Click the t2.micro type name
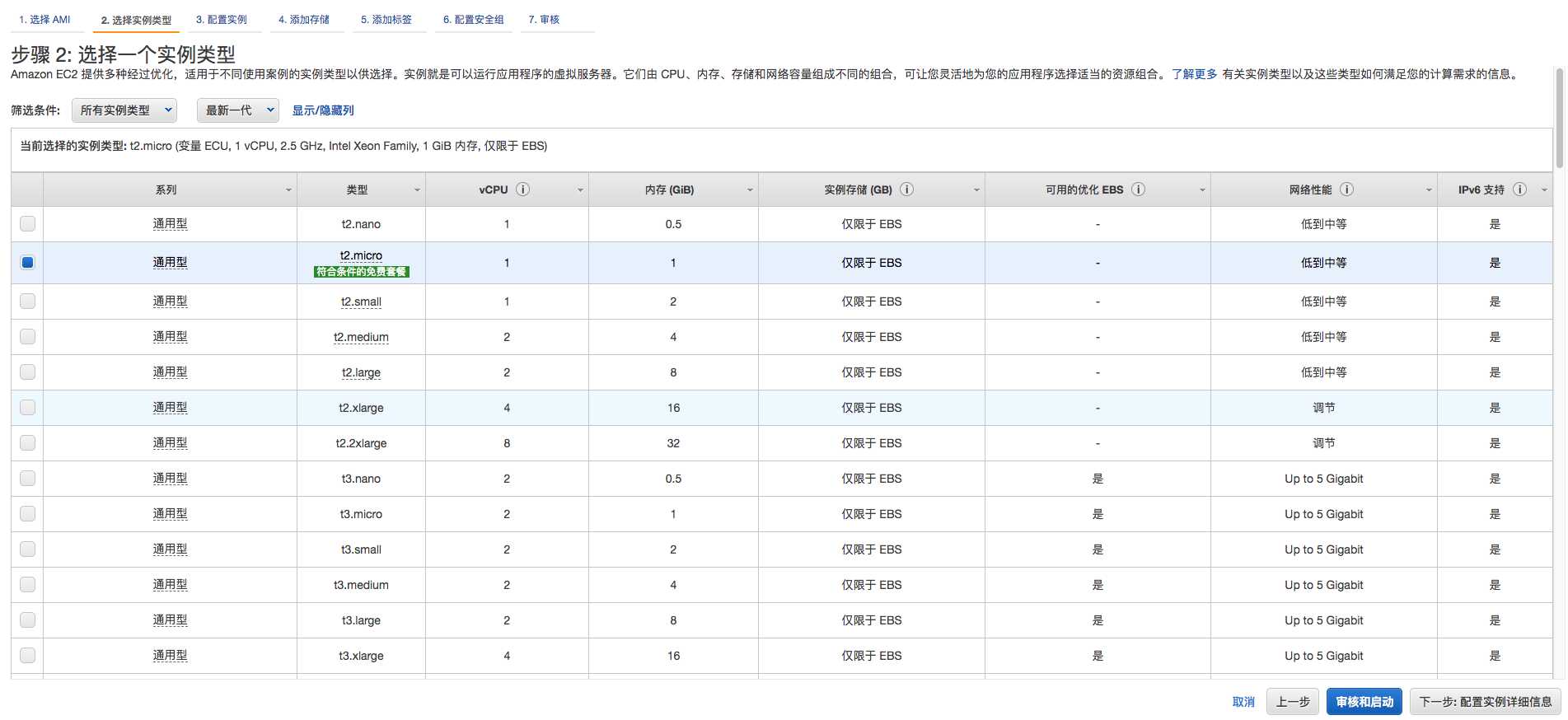 [x=361, y=255]
